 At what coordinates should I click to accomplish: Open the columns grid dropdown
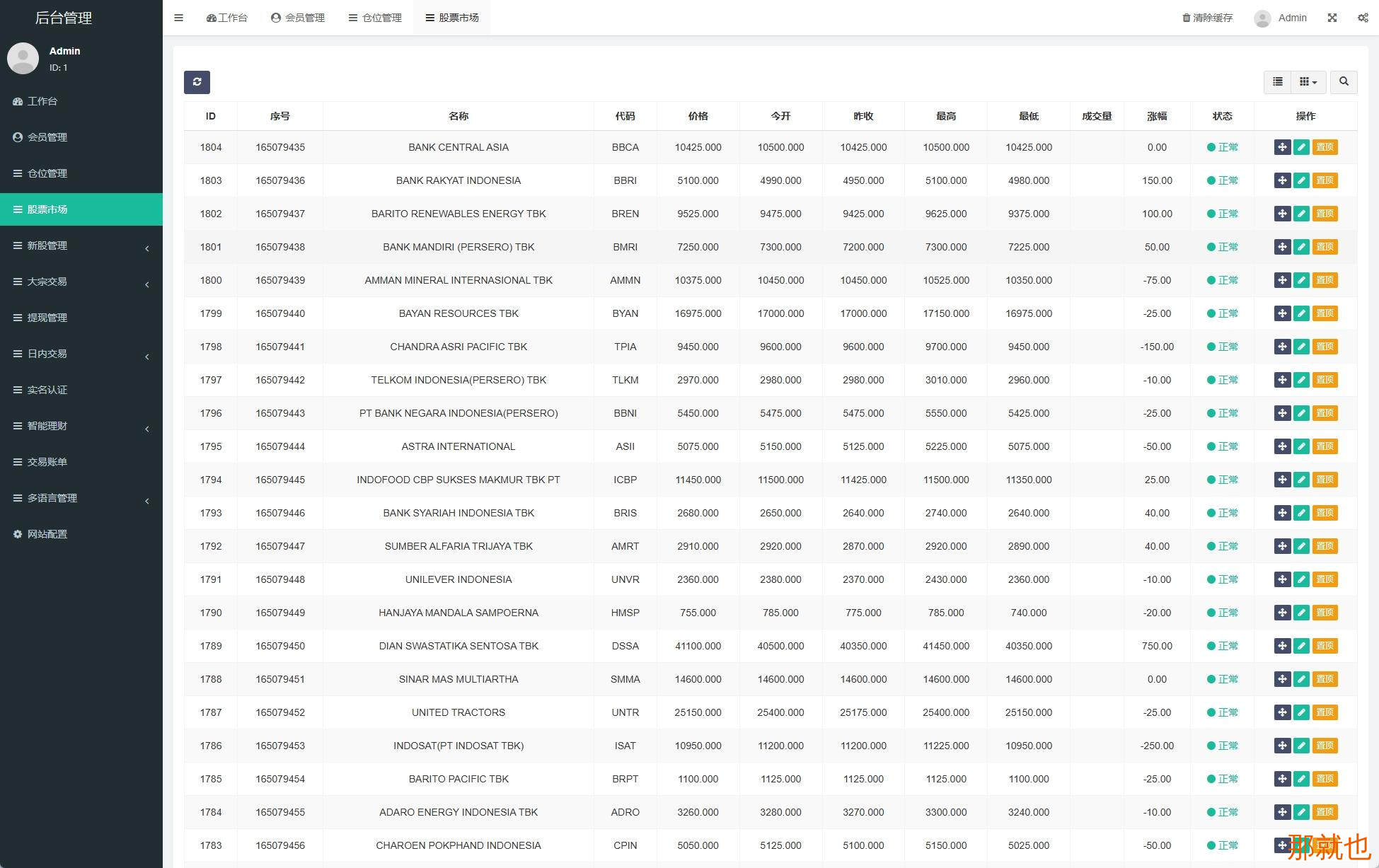(x=1308, y=82)
